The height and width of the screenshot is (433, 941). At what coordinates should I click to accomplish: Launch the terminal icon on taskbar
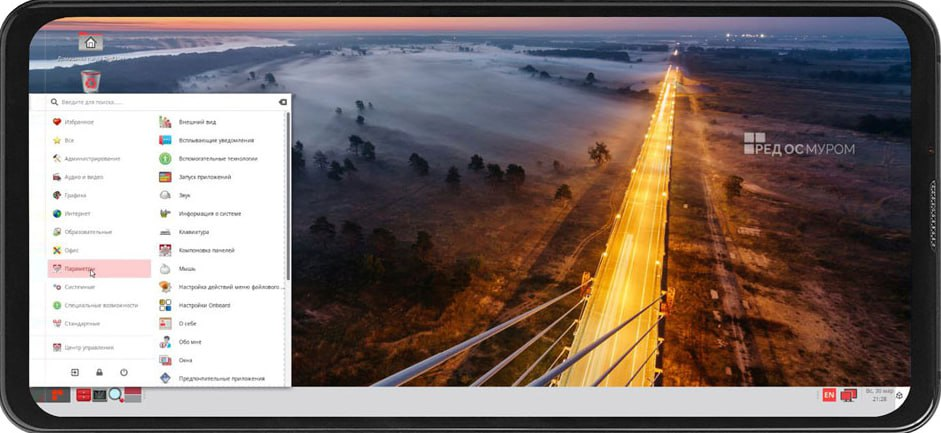tap(100, 395)
